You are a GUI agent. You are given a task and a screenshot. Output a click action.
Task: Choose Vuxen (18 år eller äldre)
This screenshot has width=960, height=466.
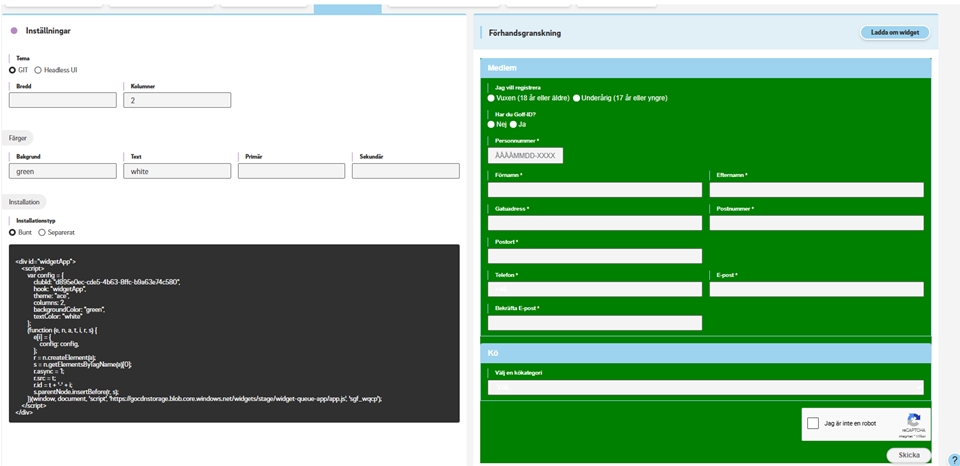(491, 98)
